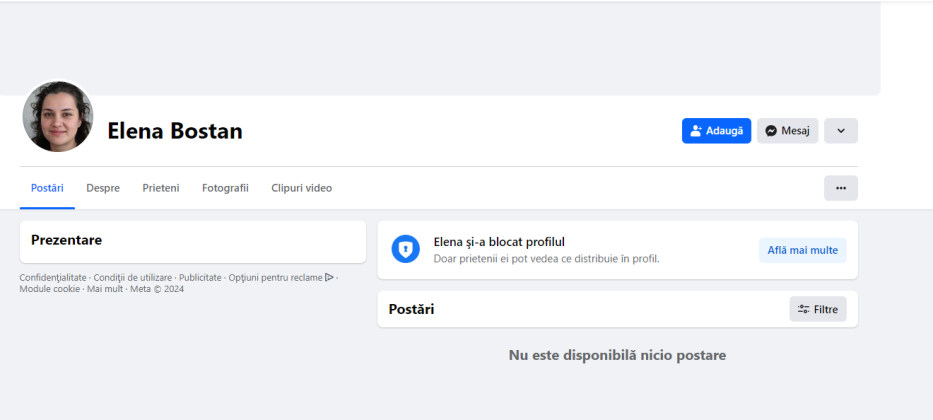The width and height of the screenshot is (933, 420).
Task: Click the ad choices triangle icon
Action: click(x=329, y=277)
